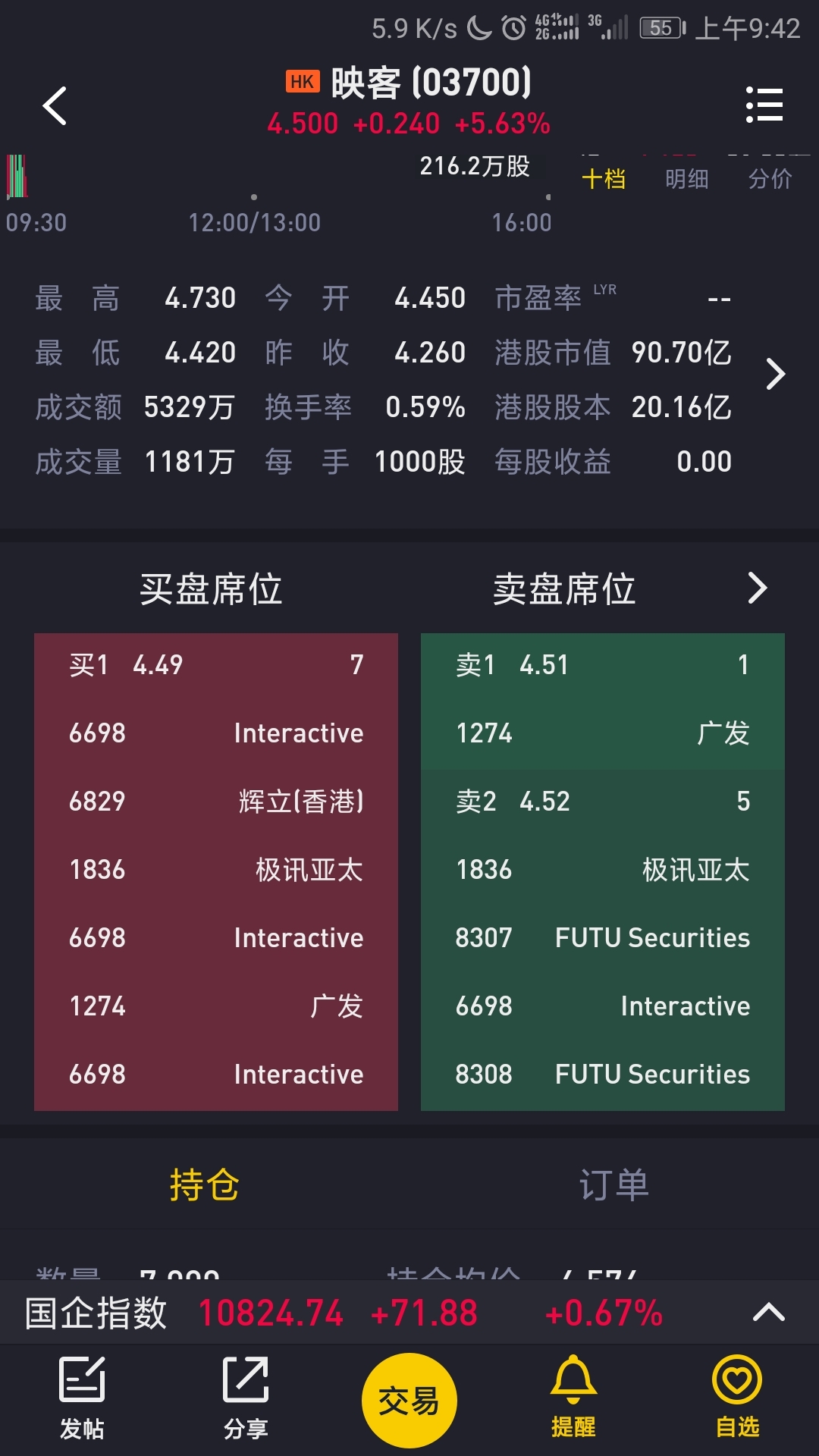Select the 分价 tab
The height and width of the screenshot is (1456, 819).
pos(770,179)
